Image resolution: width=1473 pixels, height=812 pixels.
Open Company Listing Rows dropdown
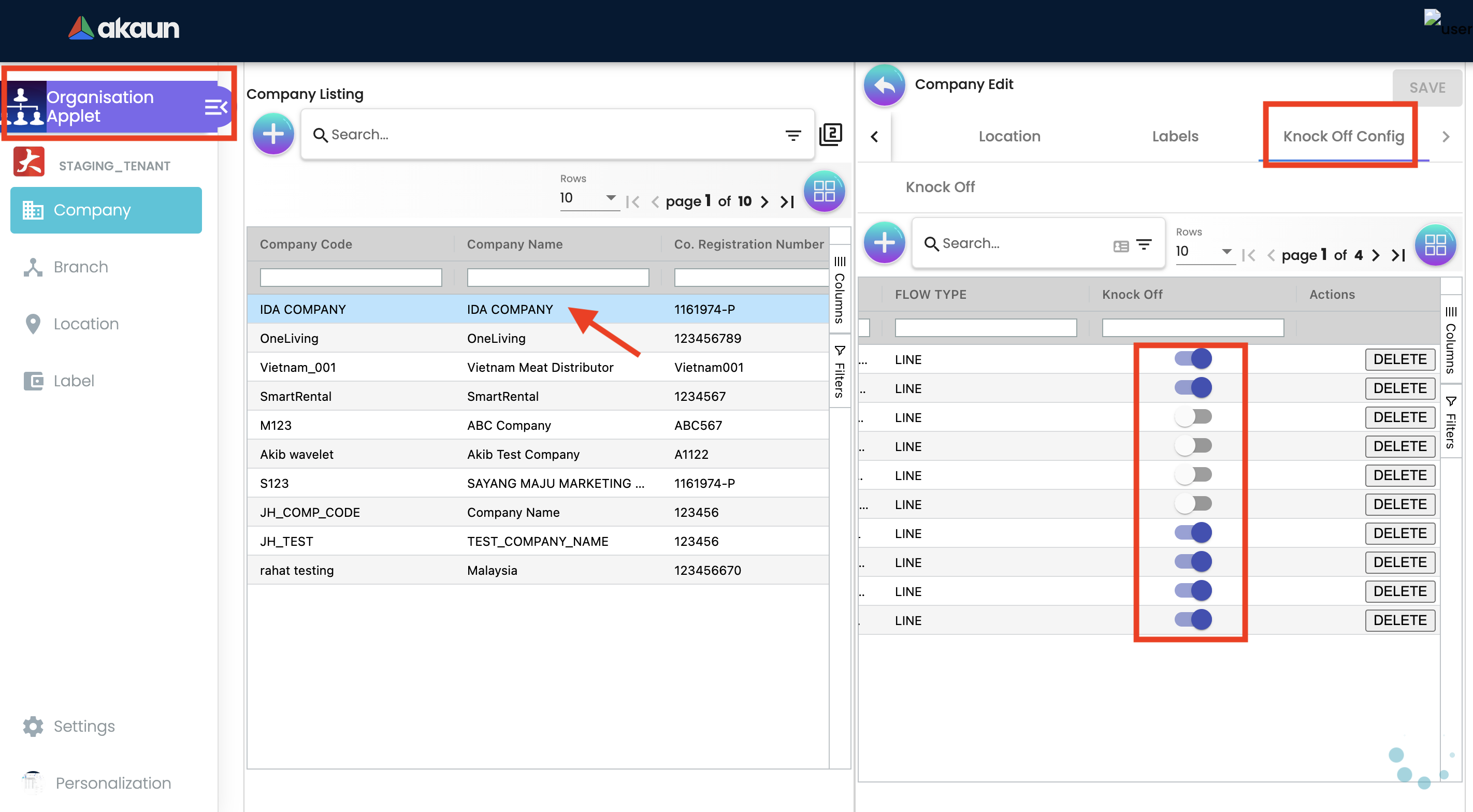coord(588,198)
